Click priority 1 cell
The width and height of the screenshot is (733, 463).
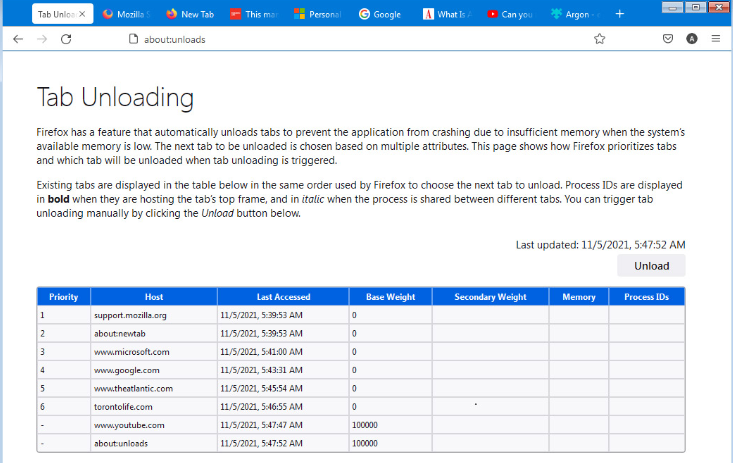point(64,315)
